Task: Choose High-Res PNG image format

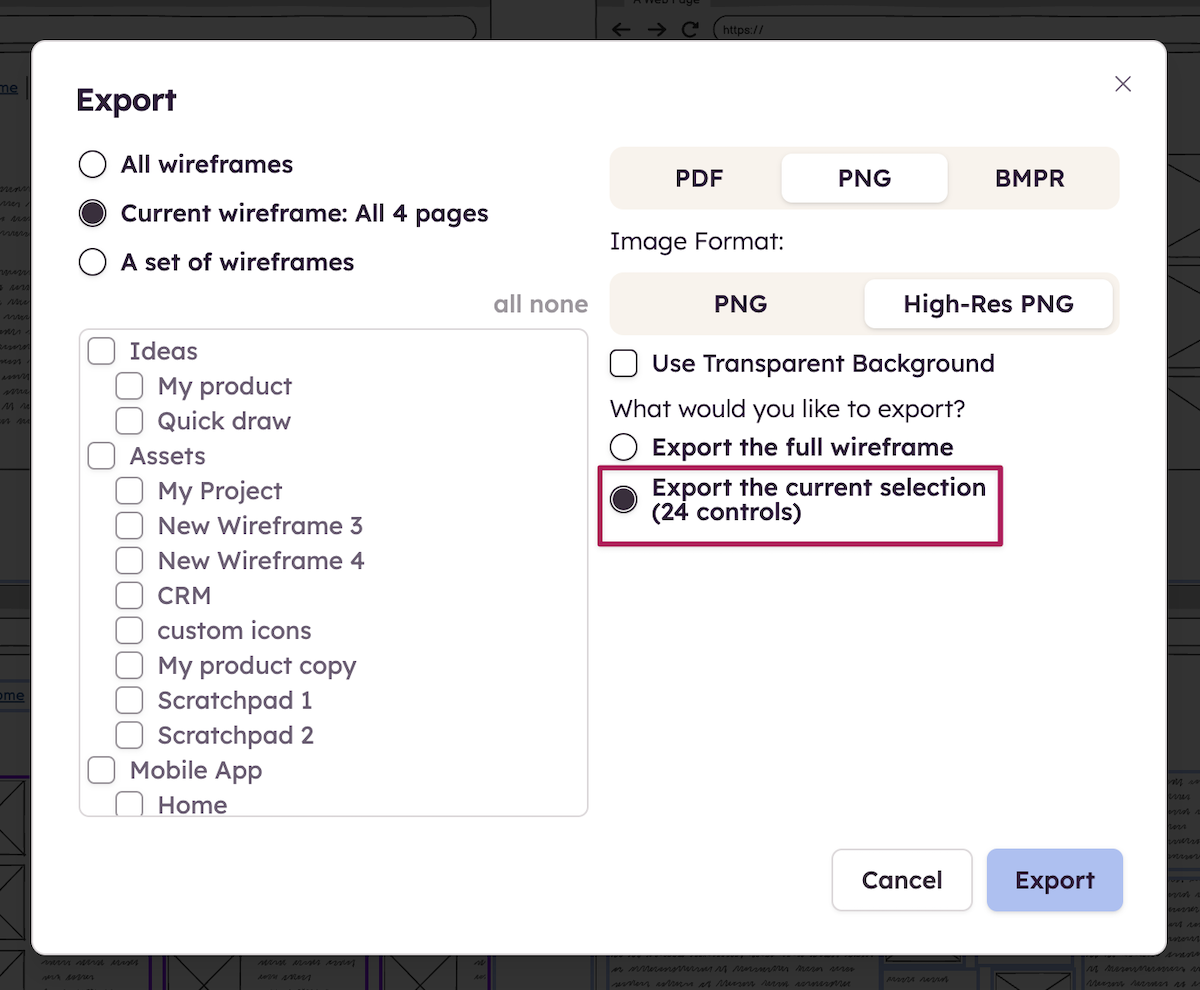Action: coord(988,304)
